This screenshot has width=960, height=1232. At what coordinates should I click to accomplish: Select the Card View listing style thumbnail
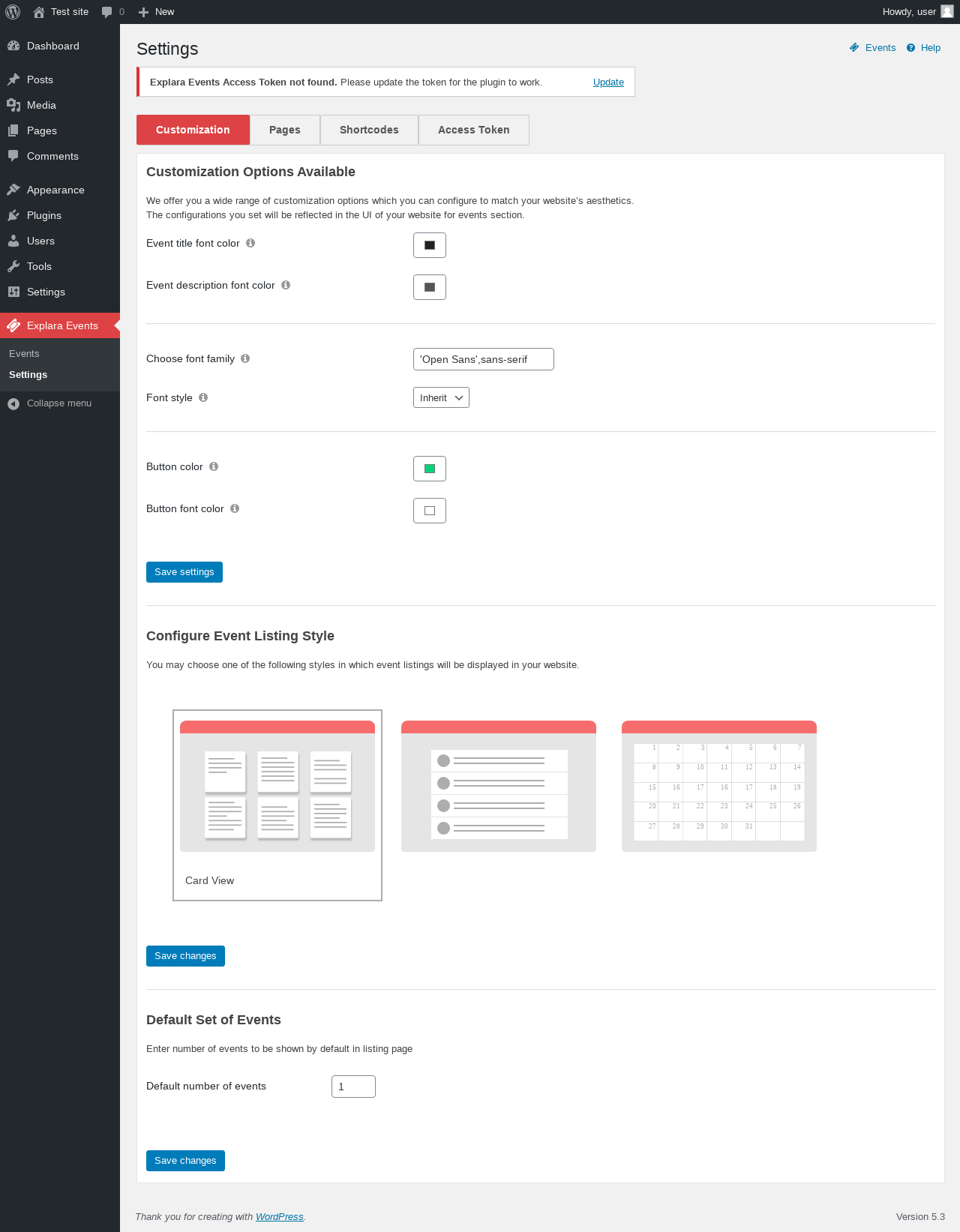277,786
